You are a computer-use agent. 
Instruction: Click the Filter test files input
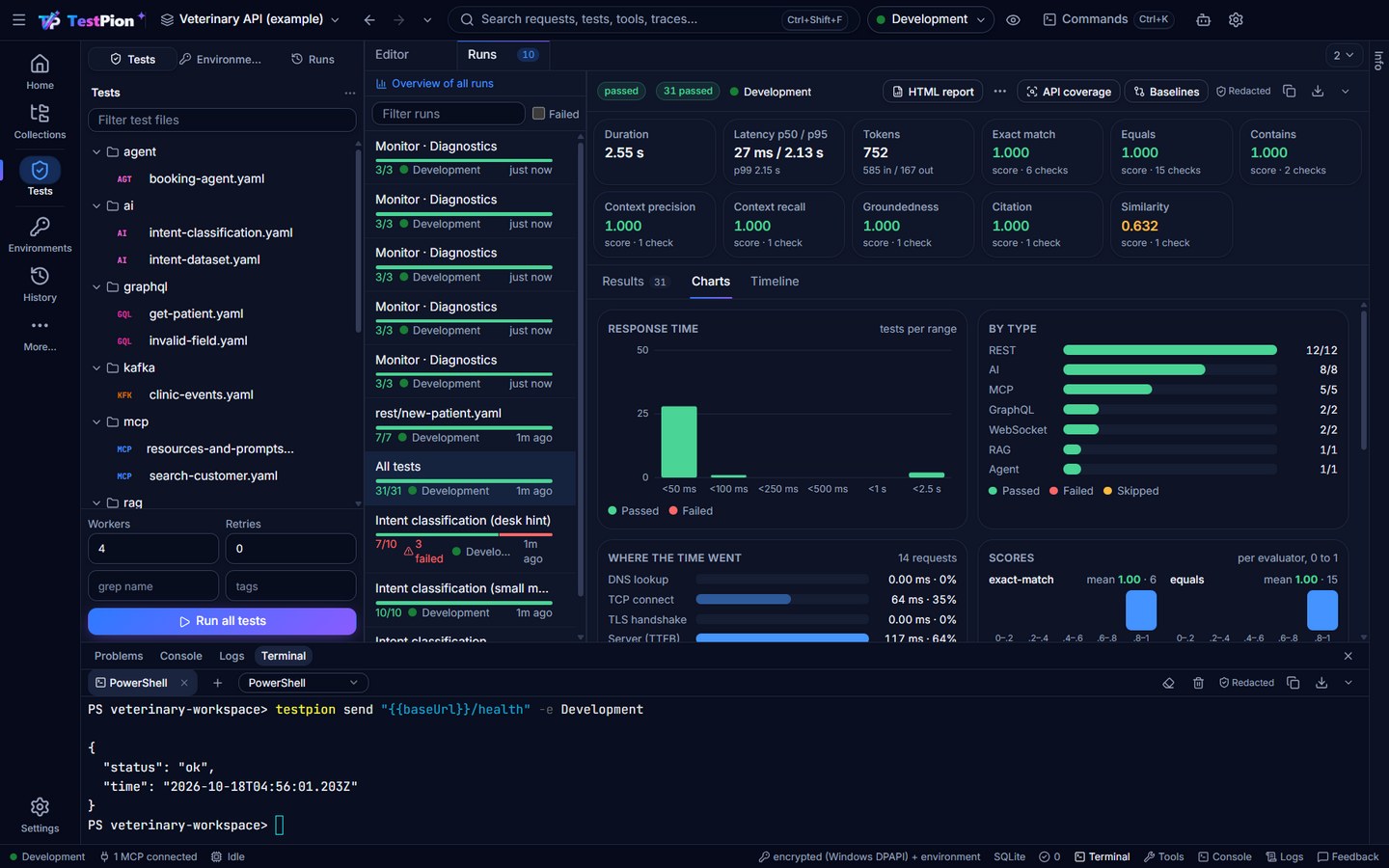(222, 120)
